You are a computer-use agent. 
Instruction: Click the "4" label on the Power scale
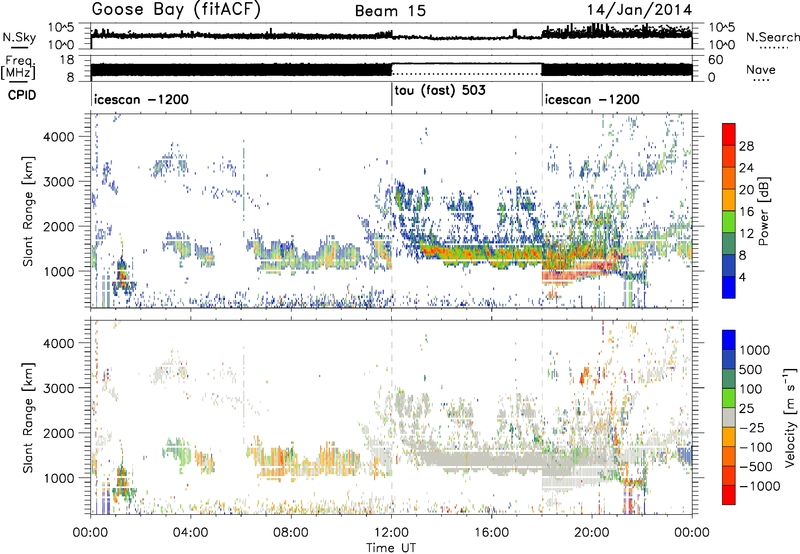(x=743, y=278)
